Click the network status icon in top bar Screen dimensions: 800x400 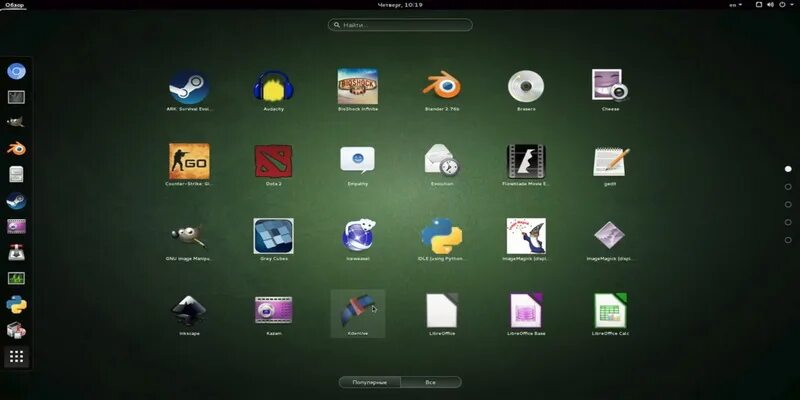click(x=759, y=5)
